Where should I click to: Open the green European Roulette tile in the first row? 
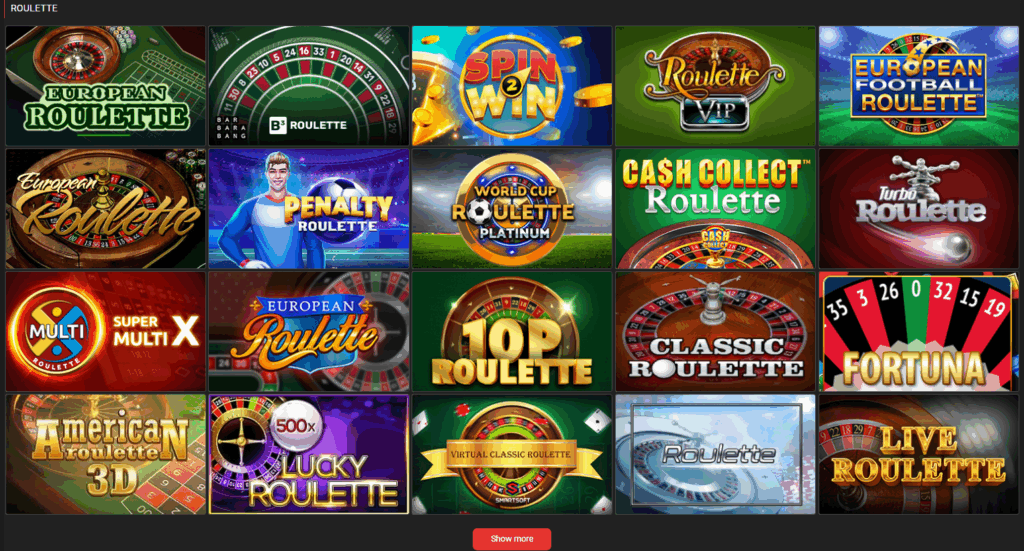click(x=106, y=86)
